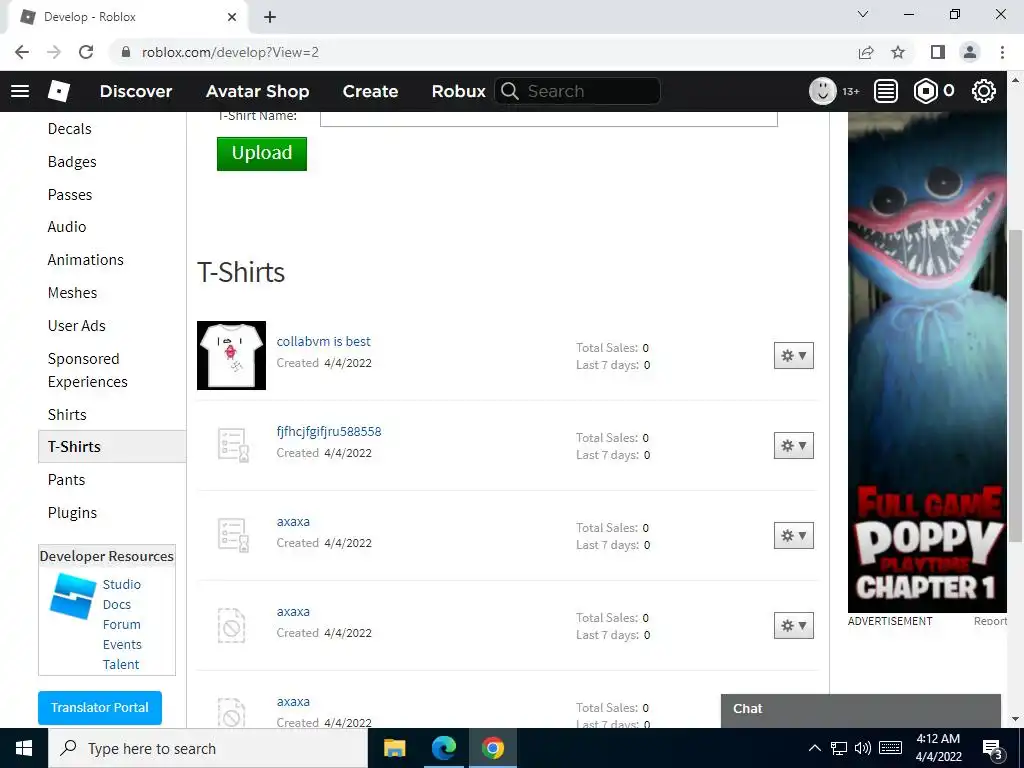Open the Windows notification center icon
The height and width of the screenshot is (768, 1024).
click(x=993, y=748)
